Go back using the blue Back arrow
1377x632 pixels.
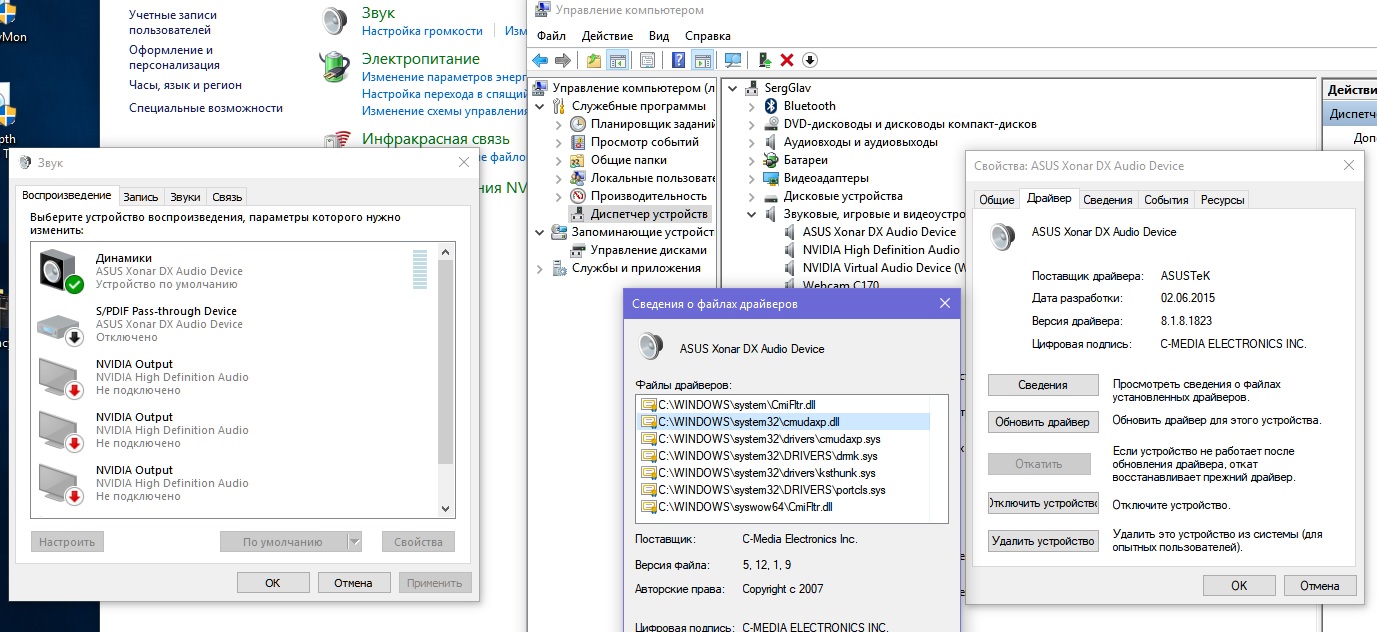tap(540, 60)
